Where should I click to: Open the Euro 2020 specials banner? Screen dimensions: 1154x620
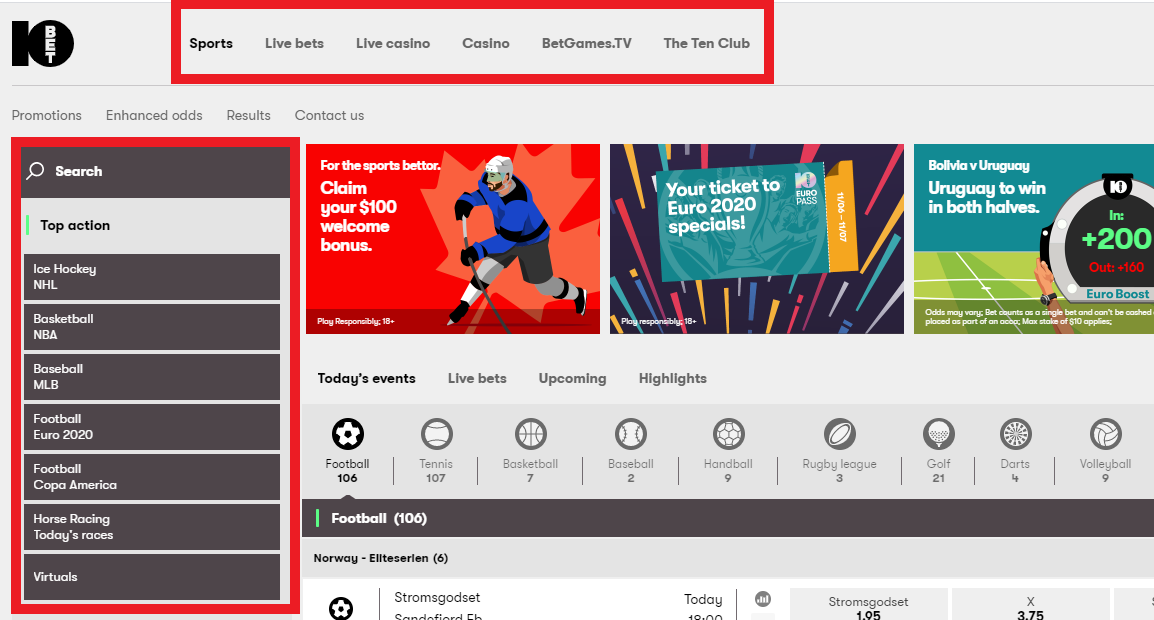(x=757, y=239)
